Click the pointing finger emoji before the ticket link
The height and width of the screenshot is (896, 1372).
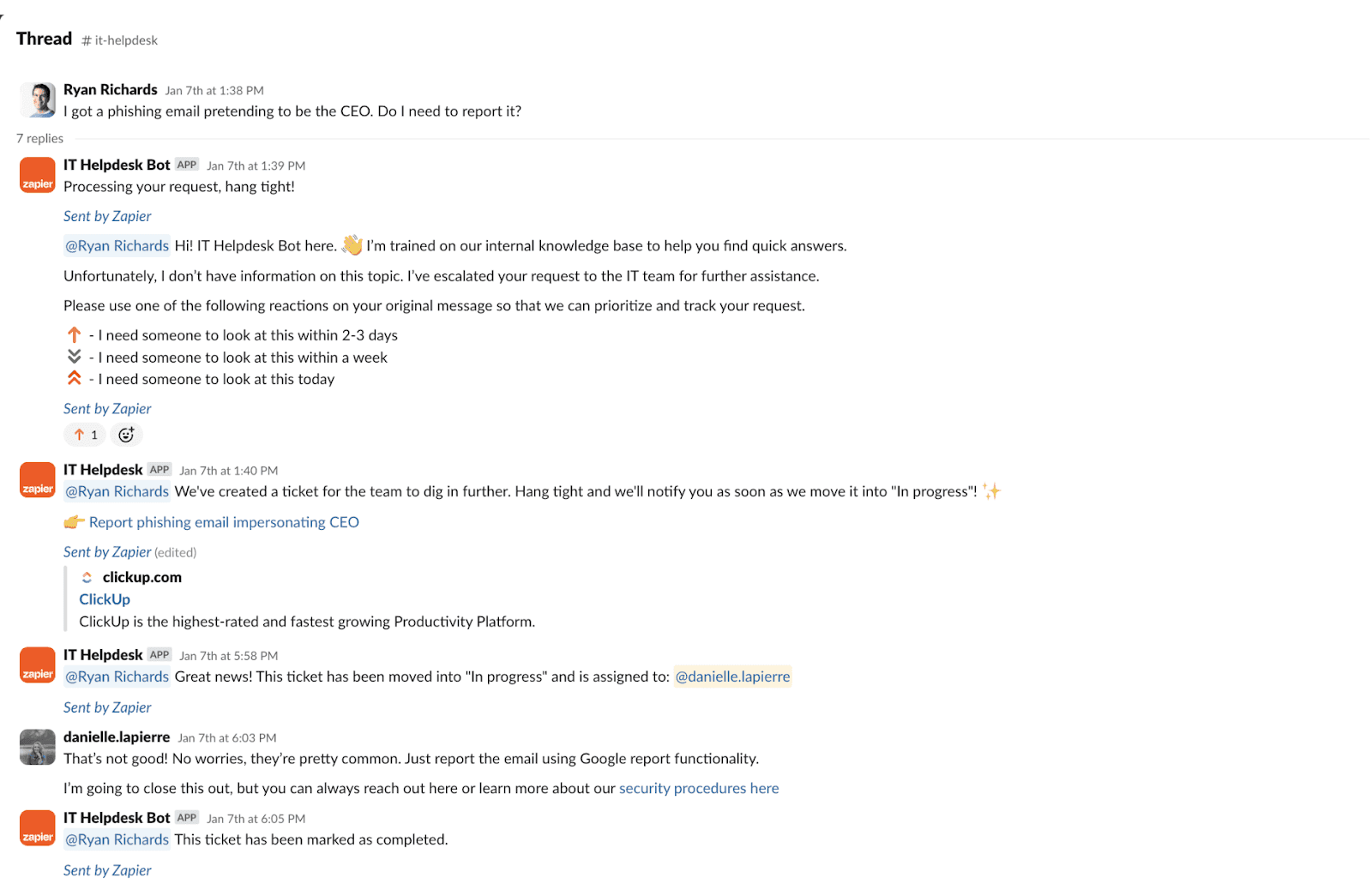pos(75,521)
